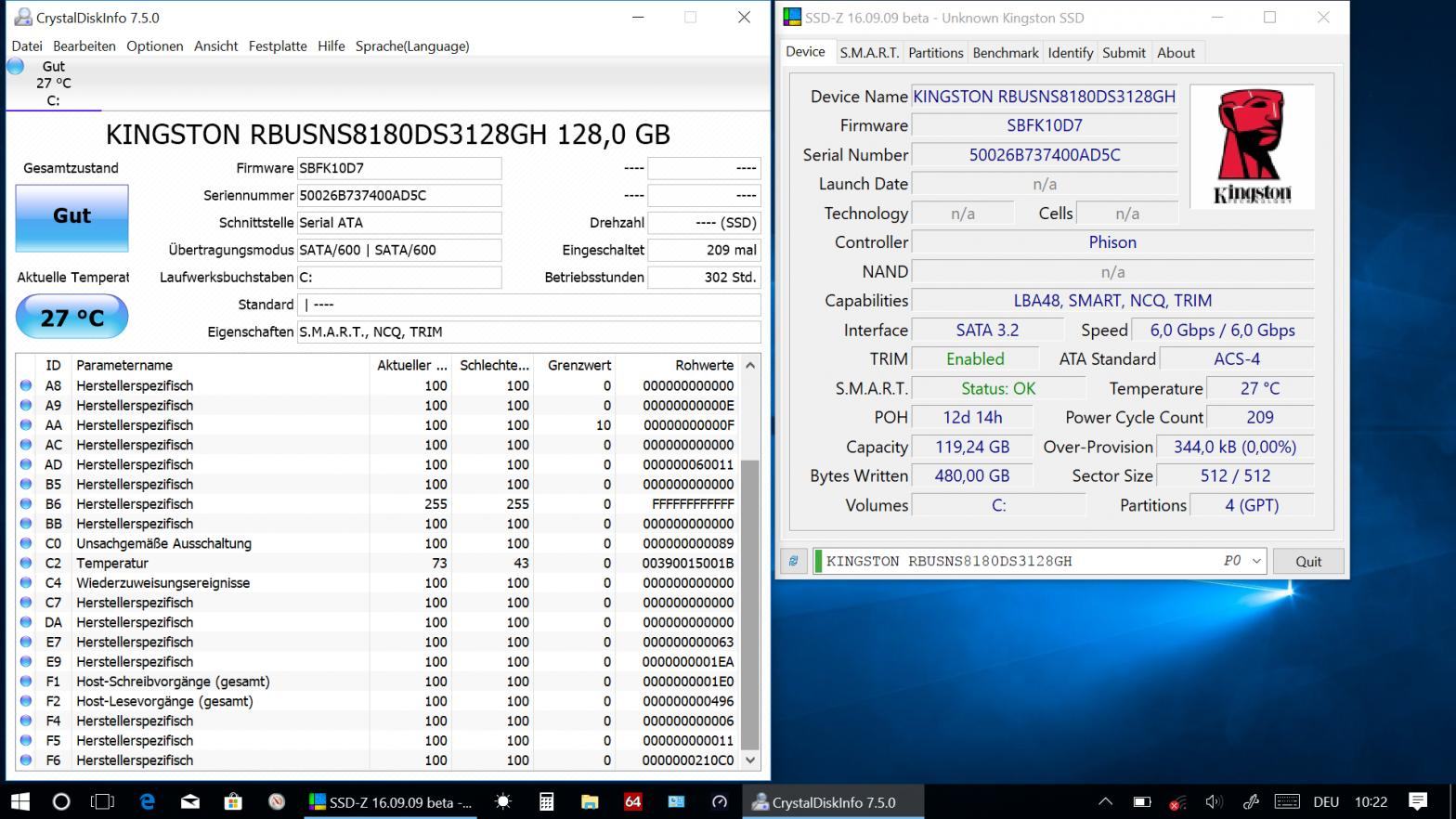The width and height of the screenshot is (1456, 819).
Task: Click the Seriennummer field 50026B737400AD5C
Action: pos(399,195)
